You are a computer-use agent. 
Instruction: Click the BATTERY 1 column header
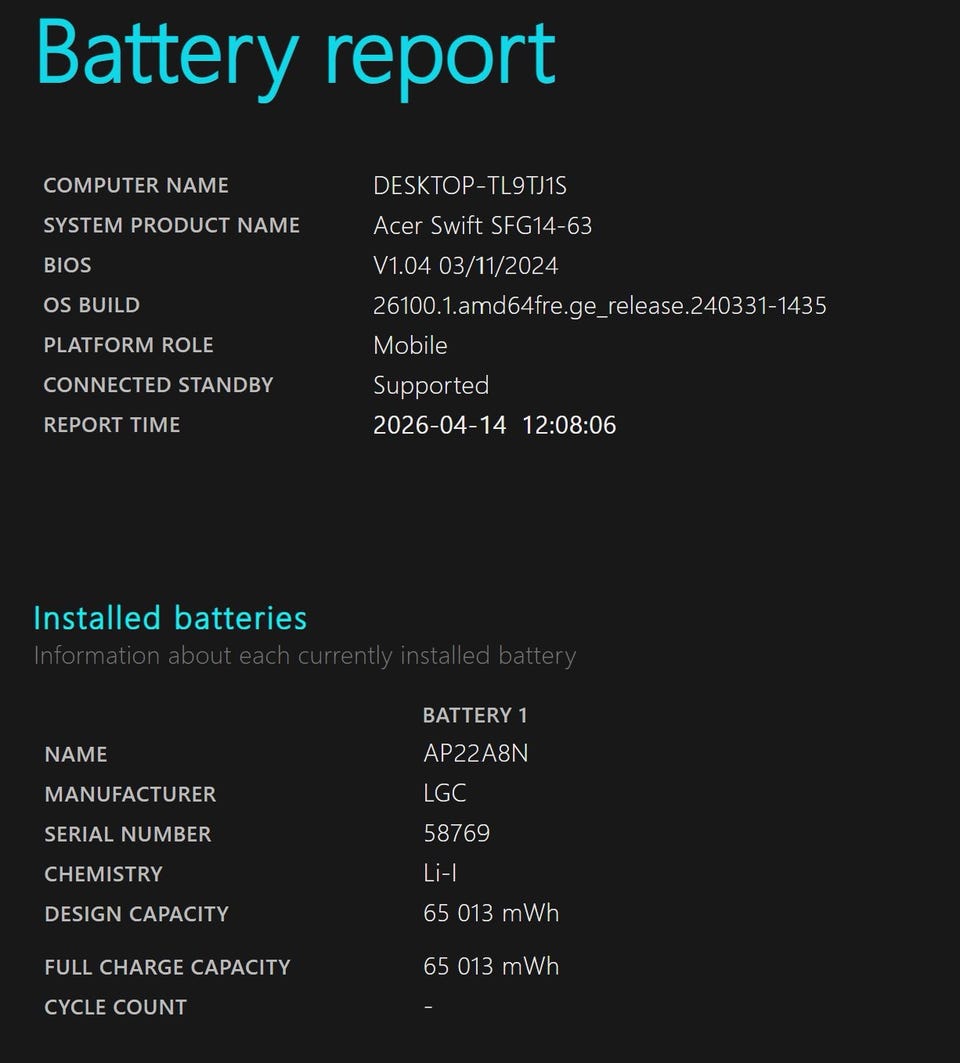[475, 716]
